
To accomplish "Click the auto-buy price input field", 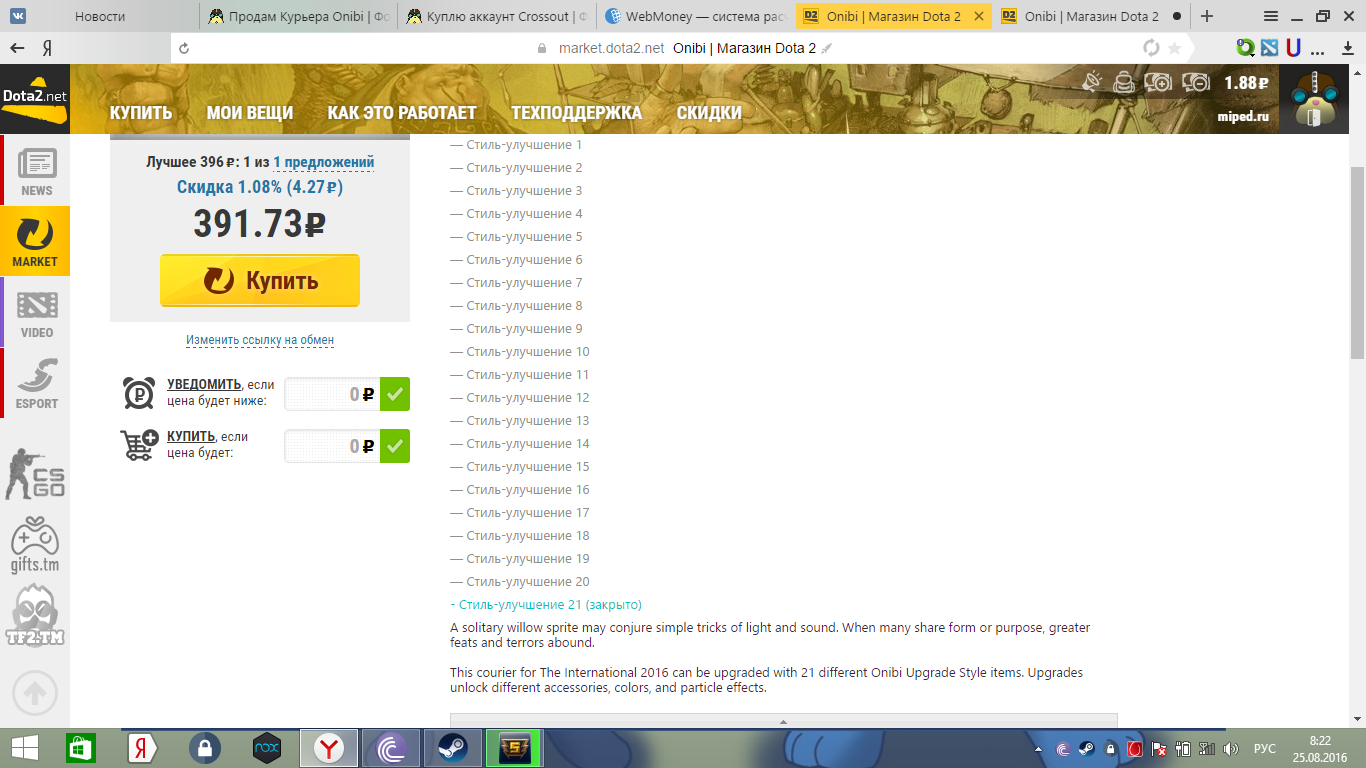I will tap(332, 446).
